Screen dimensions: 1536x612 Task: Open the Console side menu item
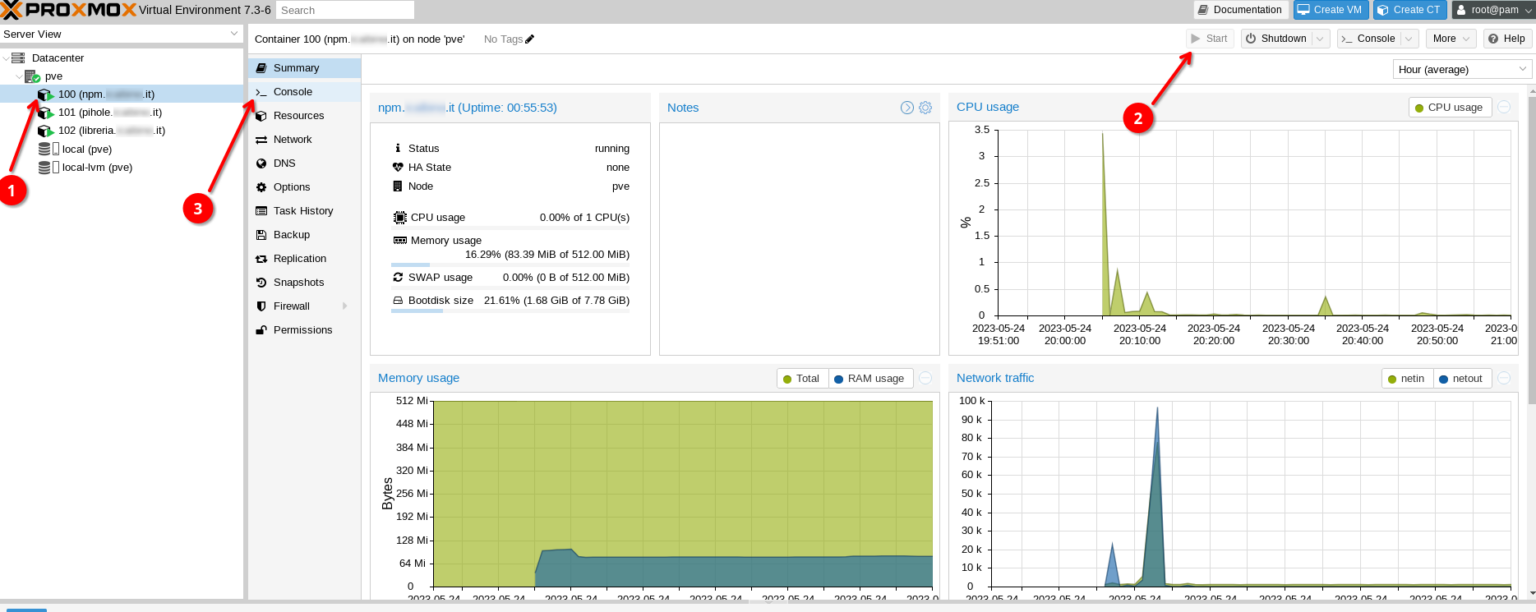[x=304, y=92]
